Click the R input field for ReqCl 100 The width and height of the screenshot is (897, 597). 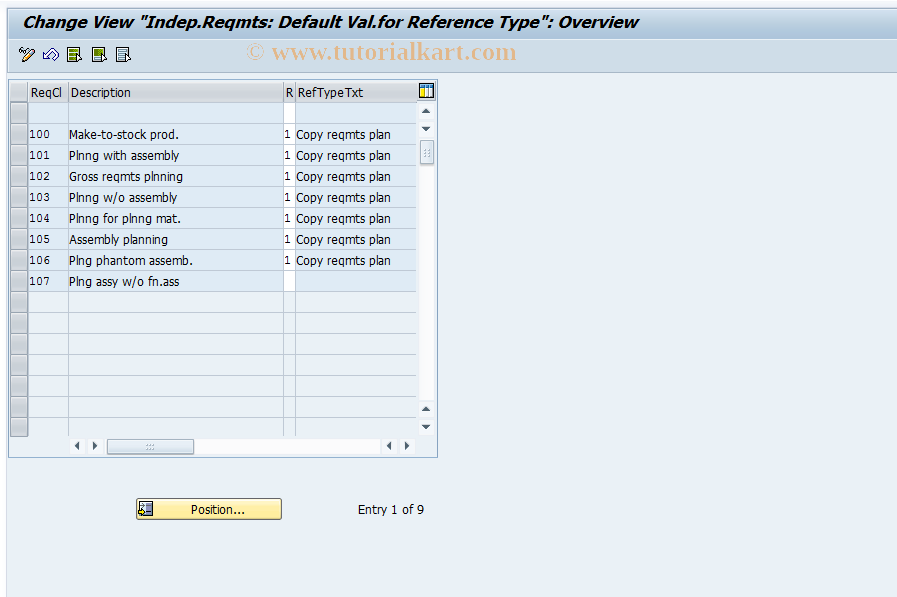pos(289,134)
